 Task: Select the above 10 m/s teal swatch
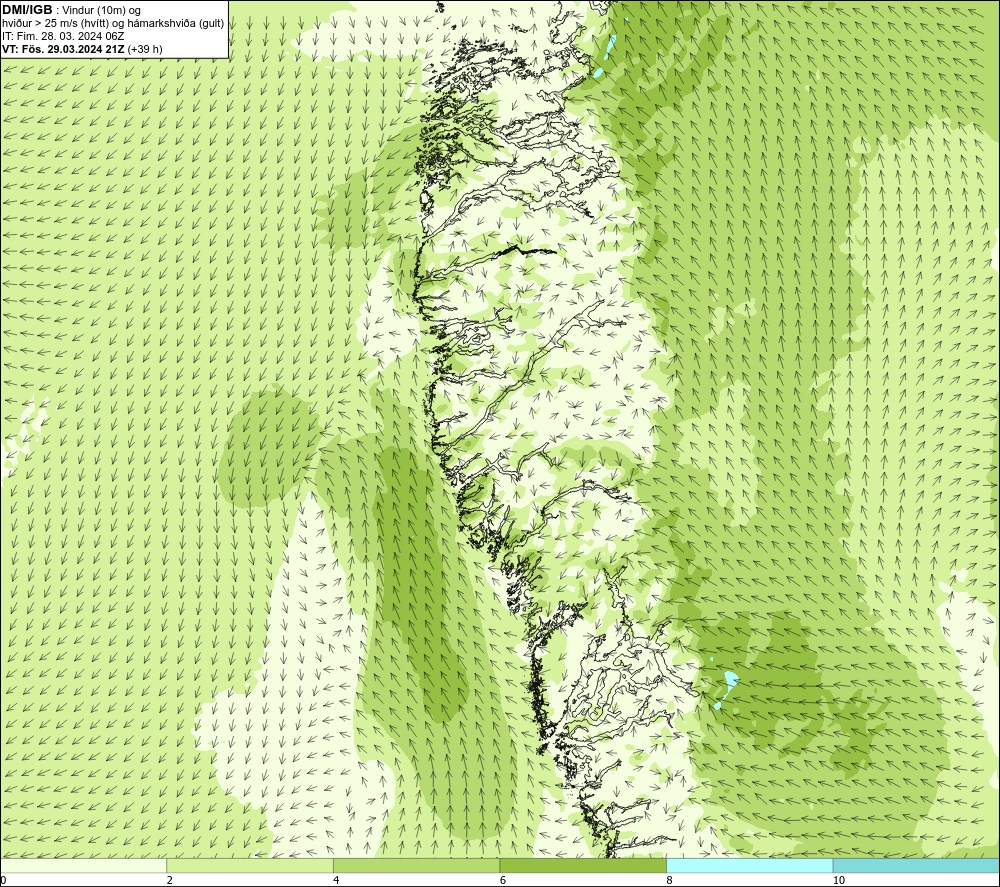[916, 865]
